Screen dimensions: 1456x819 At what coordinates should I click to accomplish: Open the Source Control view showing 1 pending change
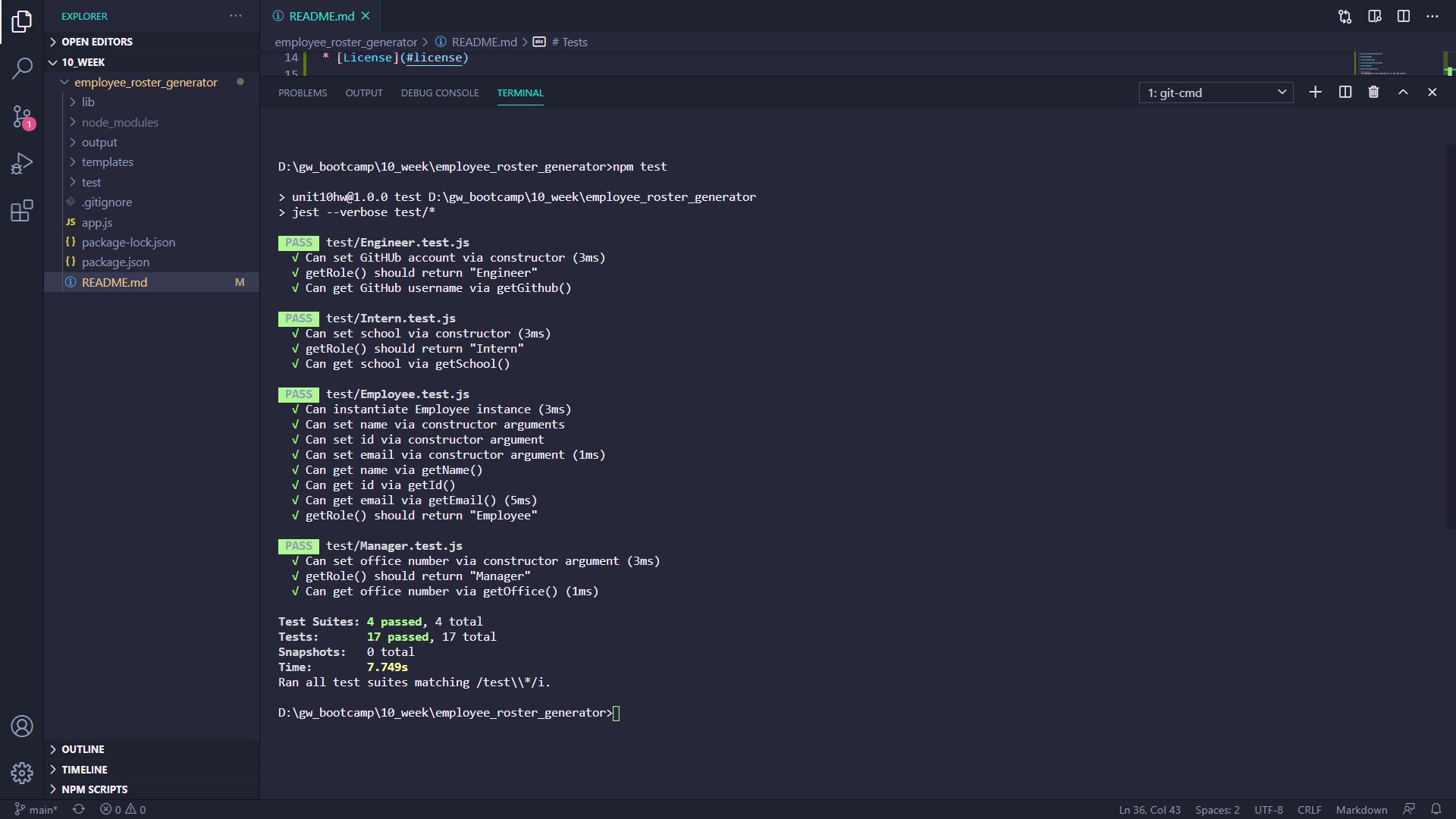[x=22, y=115]
